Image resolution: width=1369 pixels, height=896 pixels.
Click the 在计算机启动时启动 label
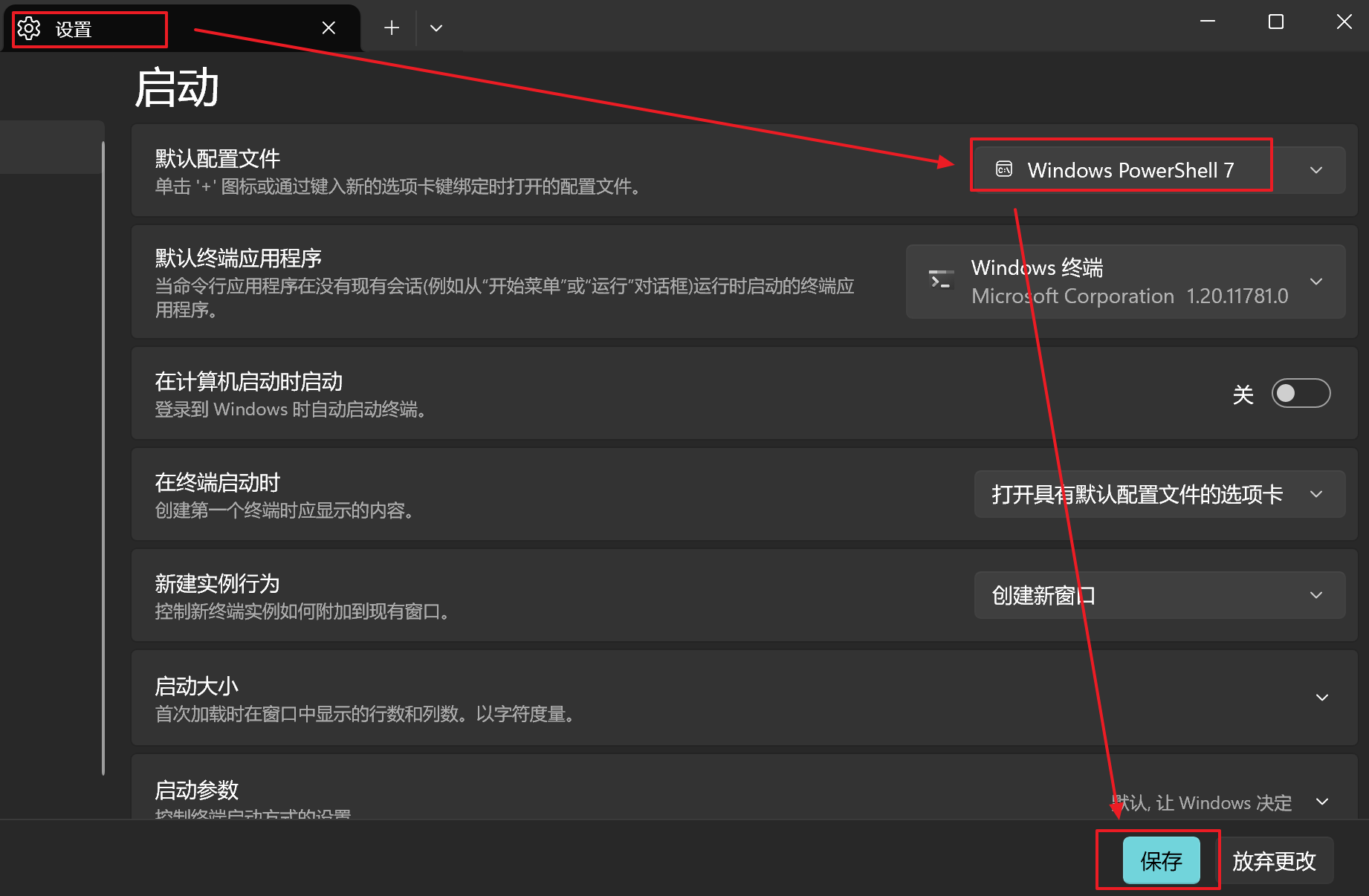(249, 381)
